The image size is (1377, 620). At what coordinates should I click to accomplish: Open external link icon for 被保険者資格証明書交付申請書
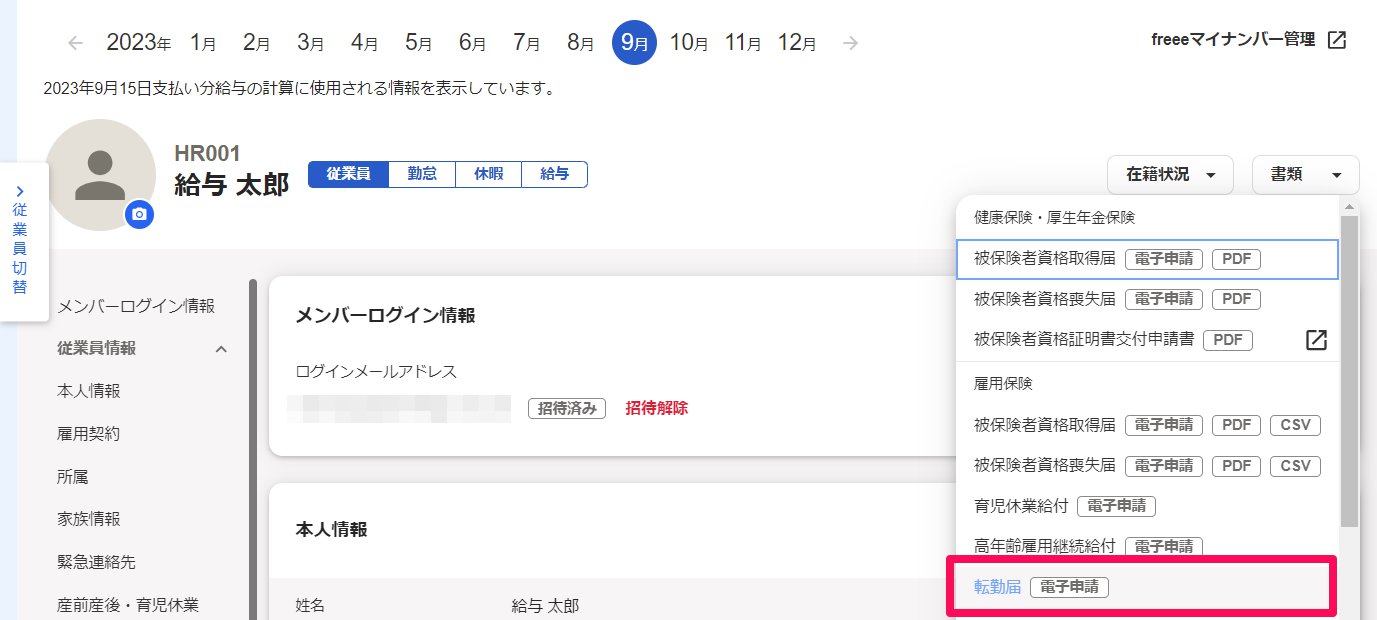[x=1317, y=340]
